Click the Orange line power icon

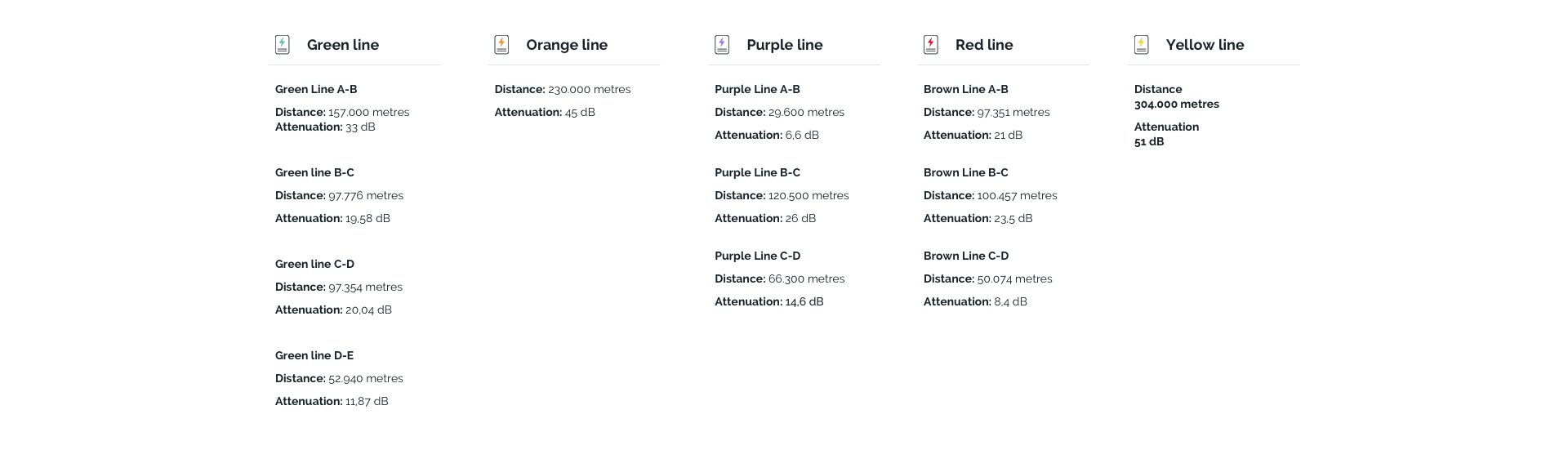click(x=502, y=45)
